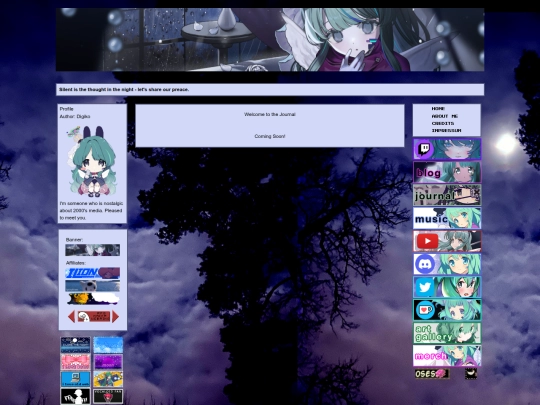Open the Twitter bird banner link

(x=447, y=287)
